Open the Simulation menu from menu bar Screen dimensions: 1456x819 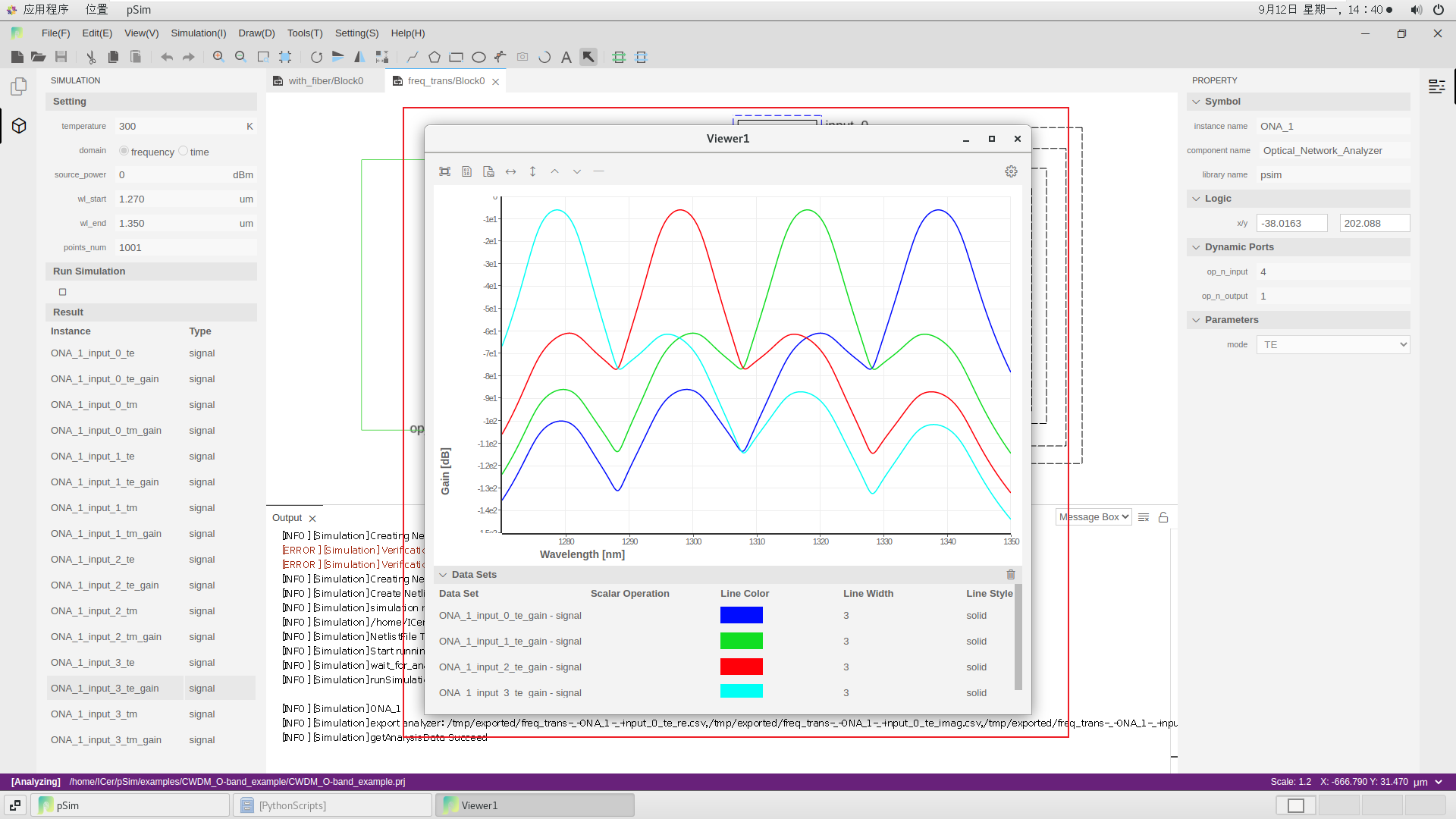[x=198, y=33]
